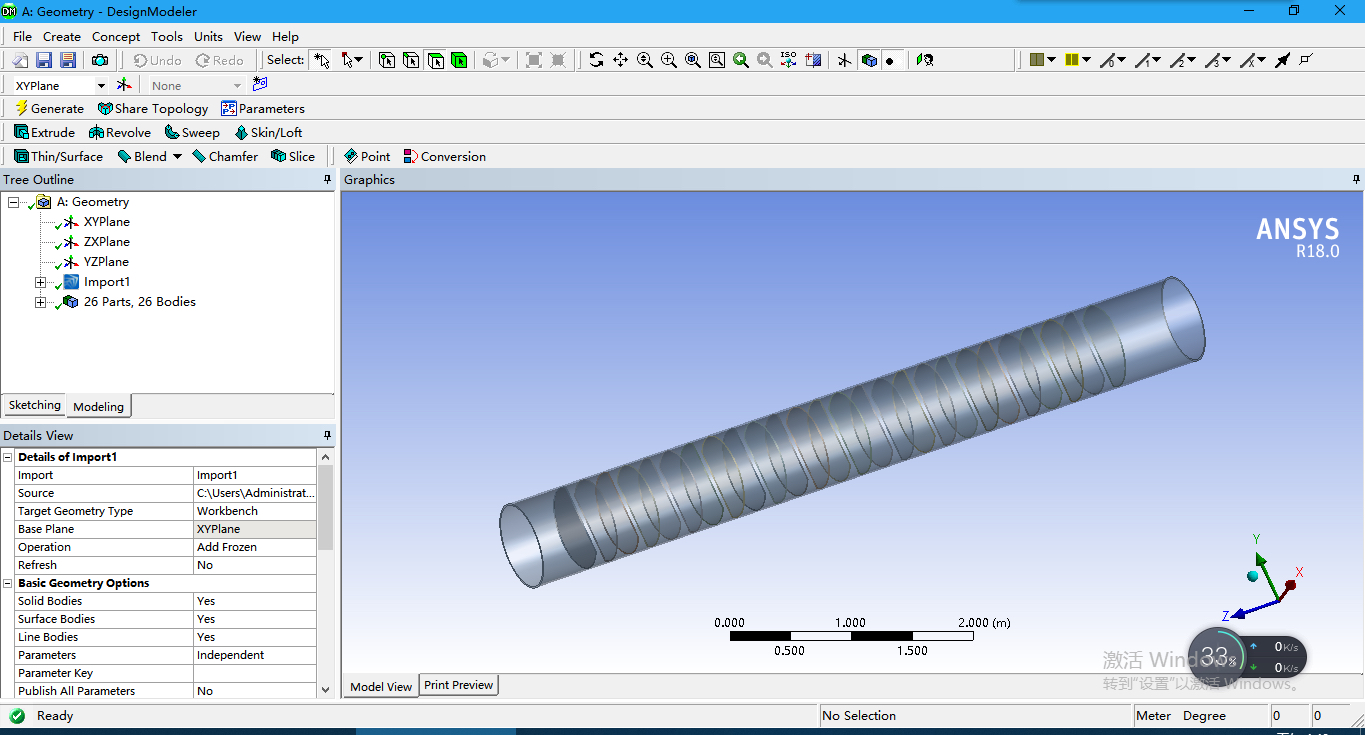Toggle the Display Model button
1365x735 pixels.
point(869,60)
